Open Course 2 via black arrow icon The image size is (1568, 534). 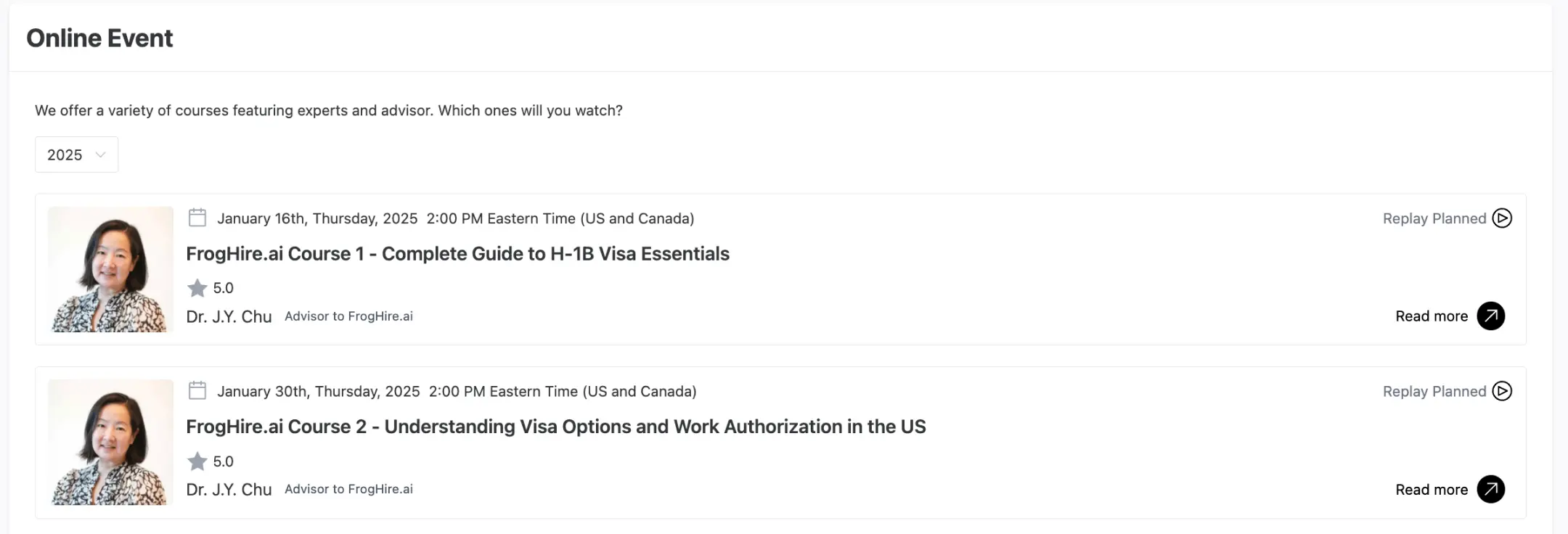click(1491, 489)
